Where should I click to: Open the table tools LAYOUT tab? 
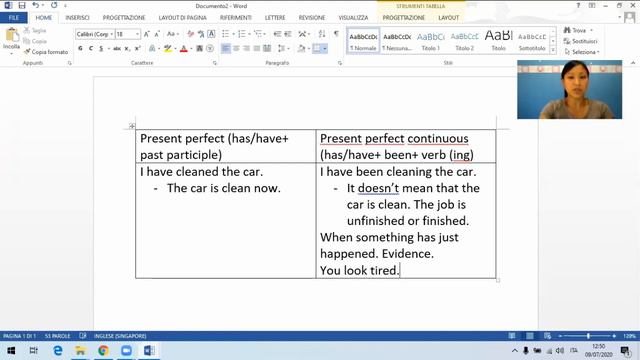449,18
